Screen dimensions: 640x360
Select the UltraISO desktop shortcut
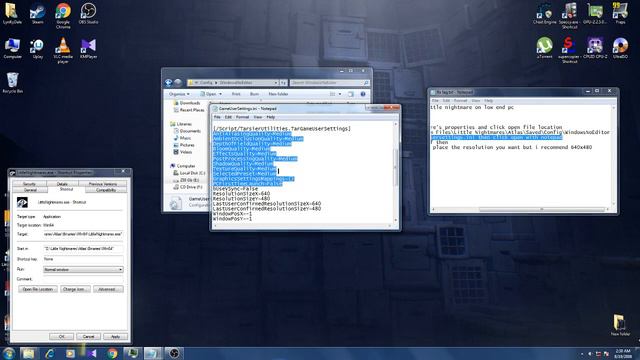point(620,48)
